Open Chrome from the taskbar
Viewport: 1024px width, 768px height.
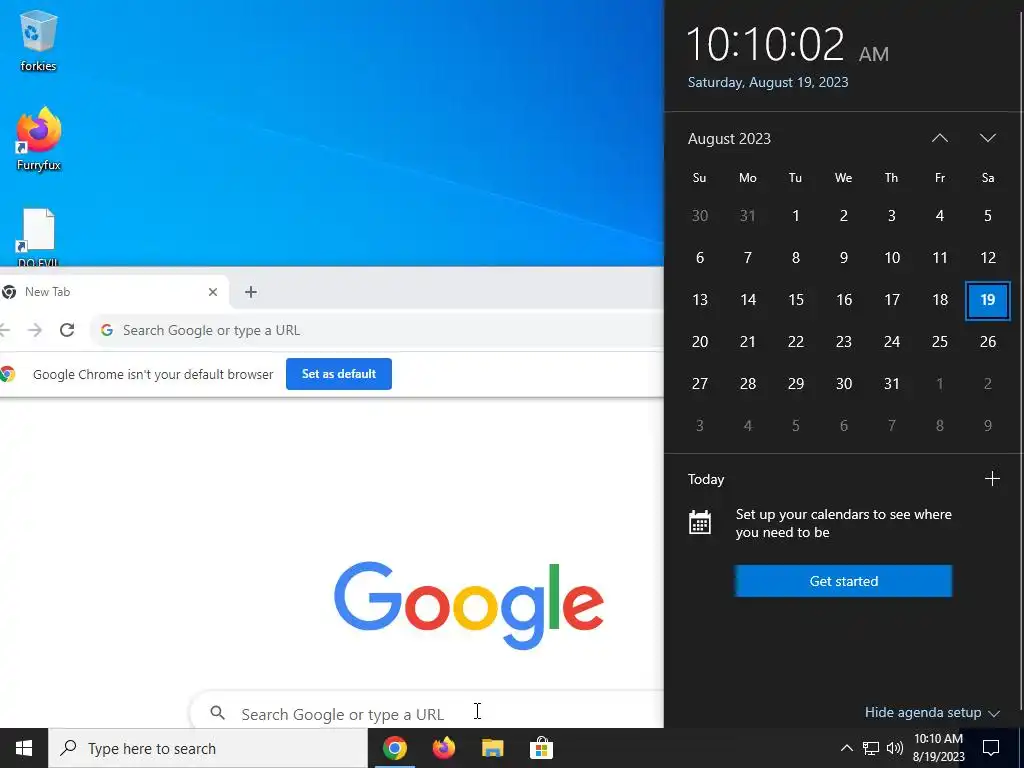(x=395, y=748)
